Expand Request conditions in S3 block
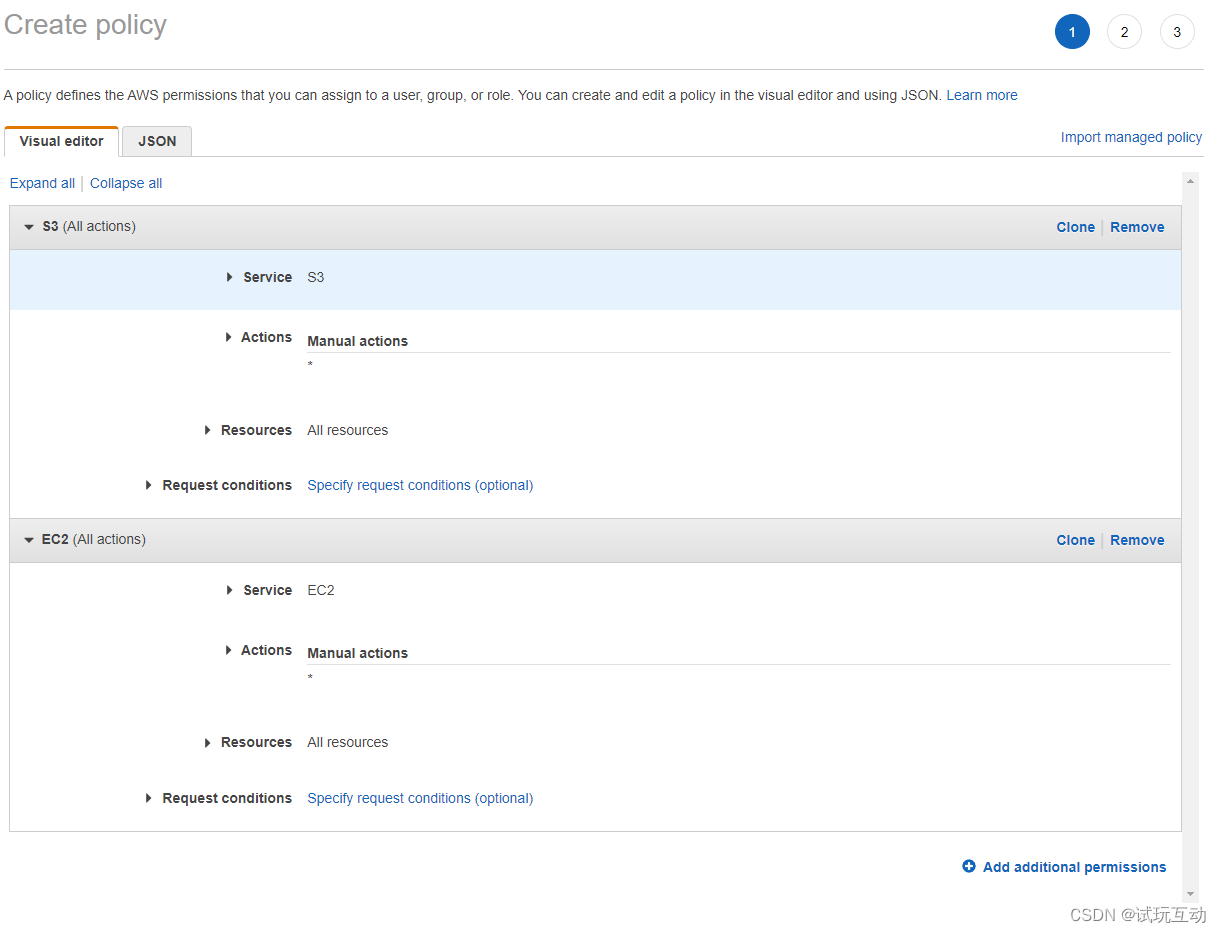This screenshot has width=1221, height=933. click(149, 485)
